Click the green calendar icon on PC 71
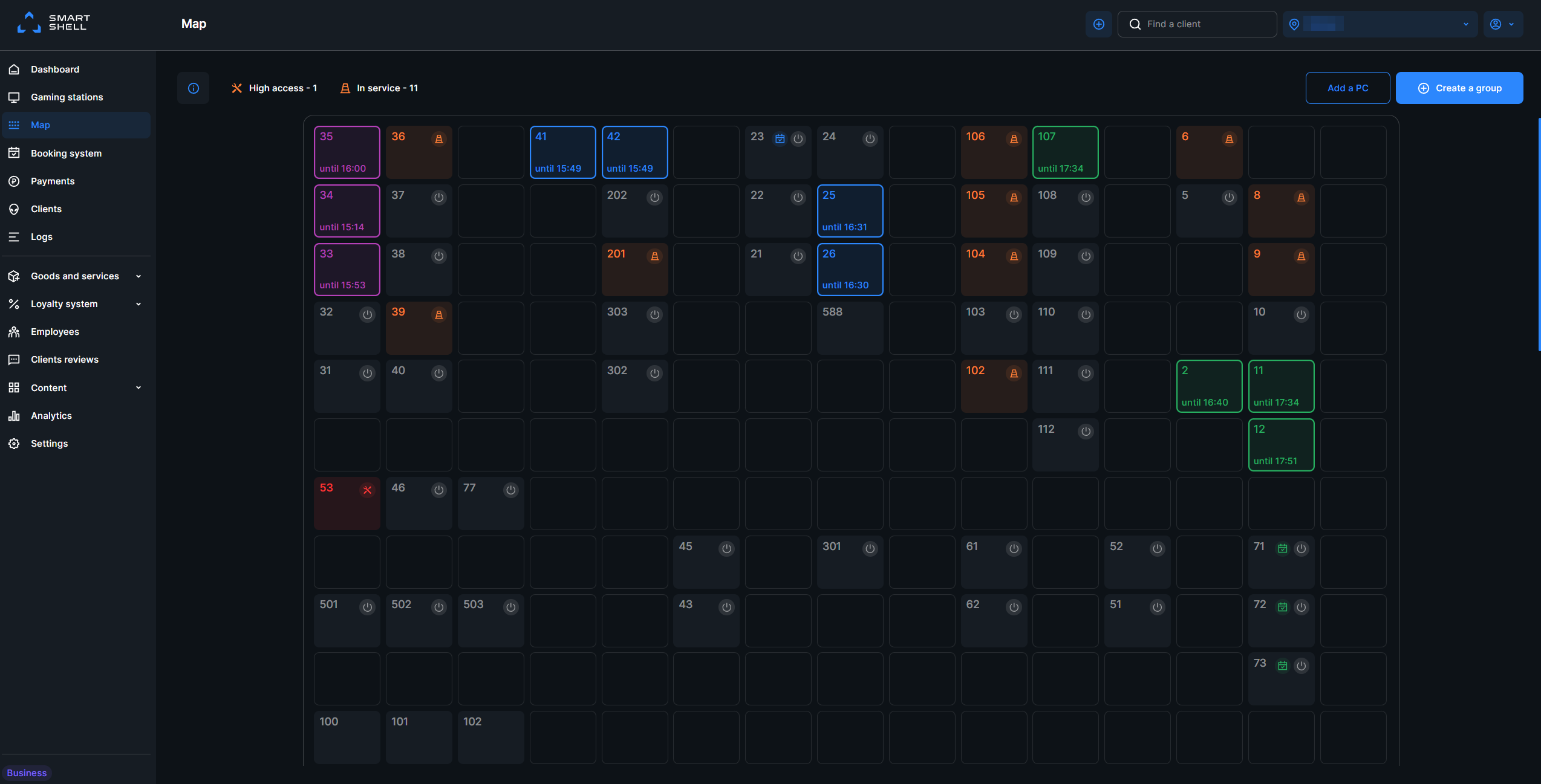 (x=1282, y=549)
